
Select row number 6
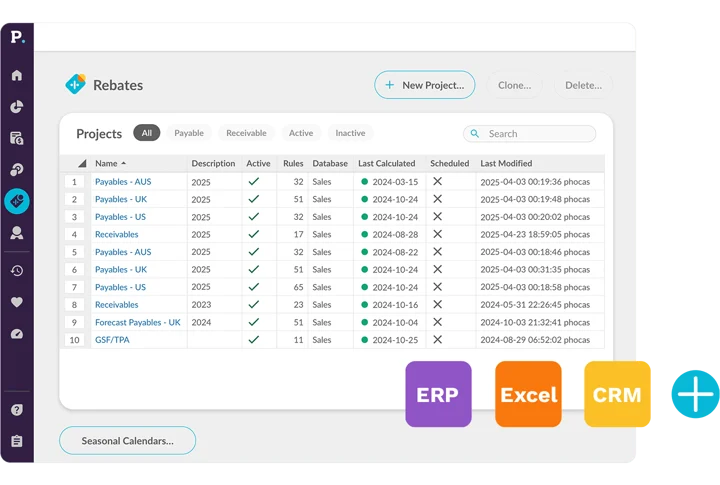[x=74, y=270]
